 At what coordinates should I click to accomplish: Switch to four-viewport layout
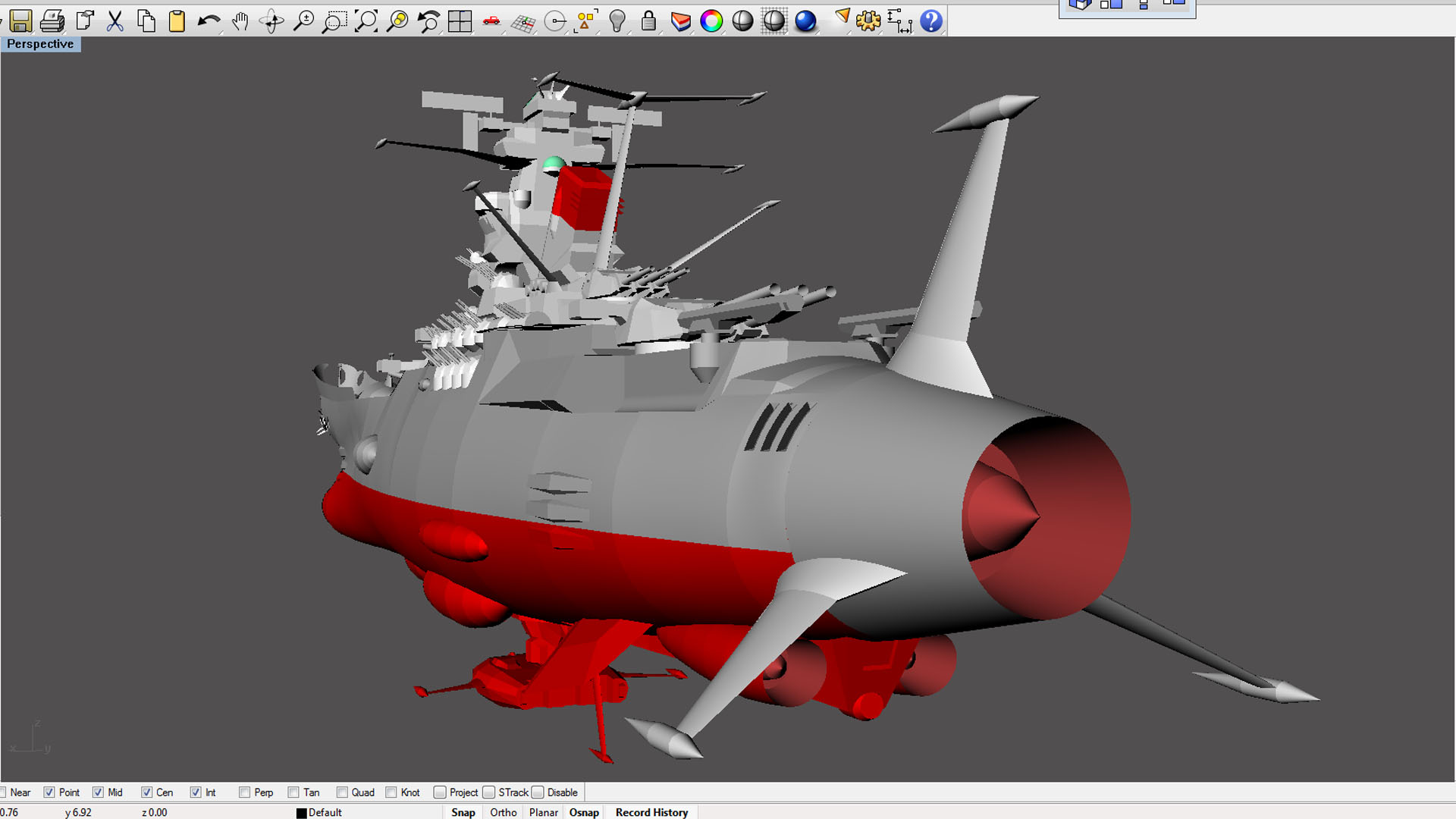pos(460,20)
